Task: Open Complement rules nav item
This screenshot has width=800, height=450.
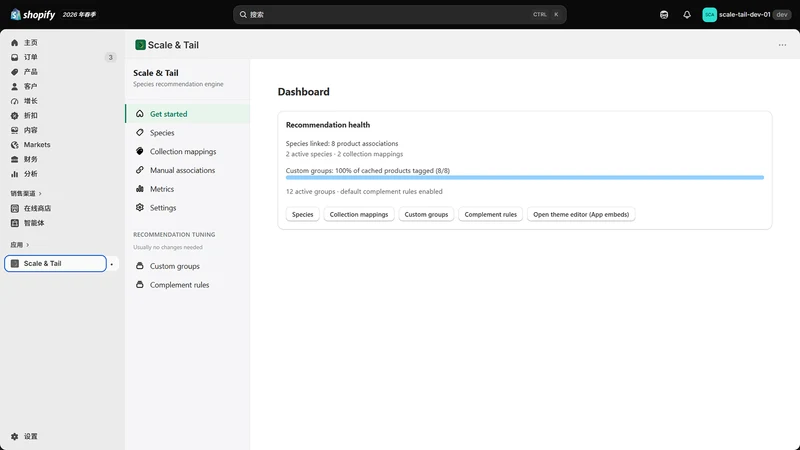Action: [188, 285]
